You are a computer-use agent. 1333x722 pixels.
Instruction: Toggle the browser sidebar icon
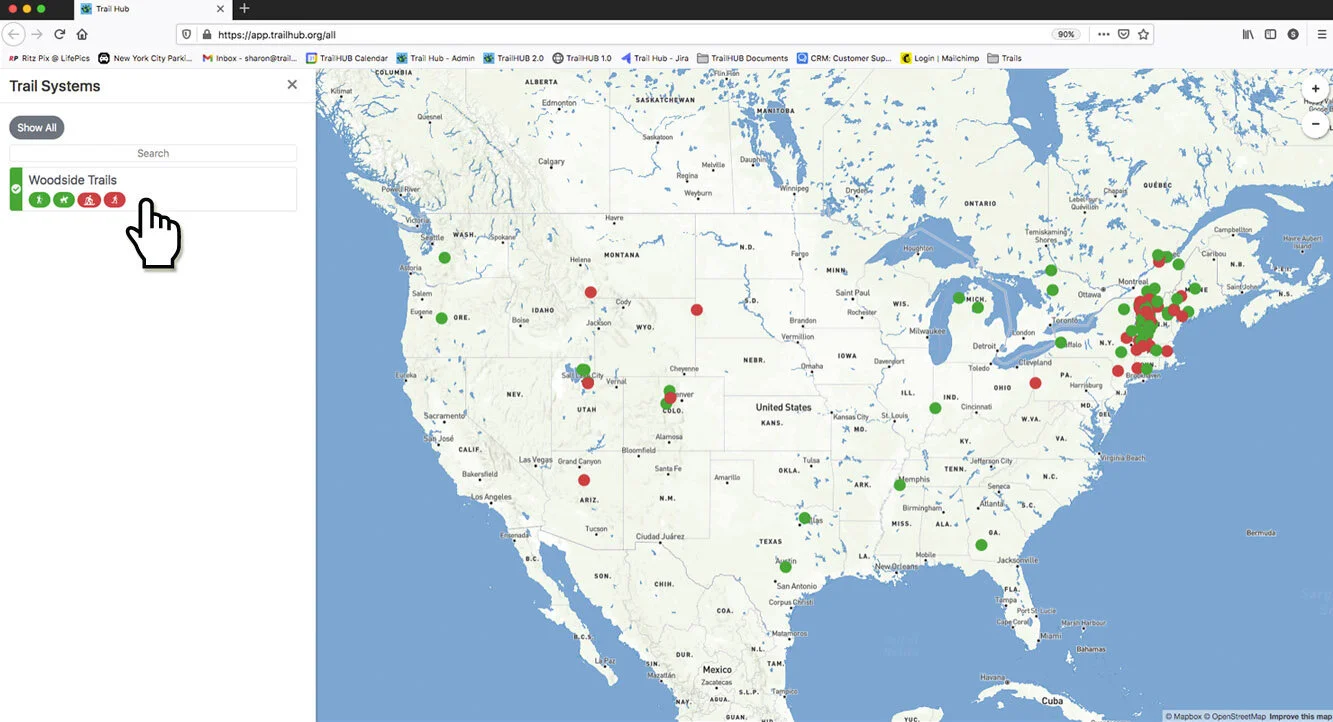point(1270,34)
